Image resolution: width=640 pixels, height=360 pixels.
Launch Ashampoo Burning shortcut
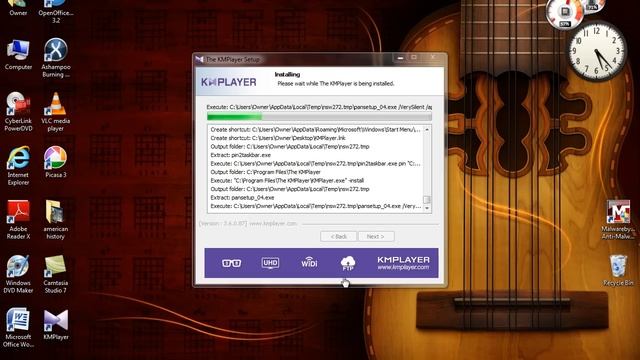tap(56, 58)
